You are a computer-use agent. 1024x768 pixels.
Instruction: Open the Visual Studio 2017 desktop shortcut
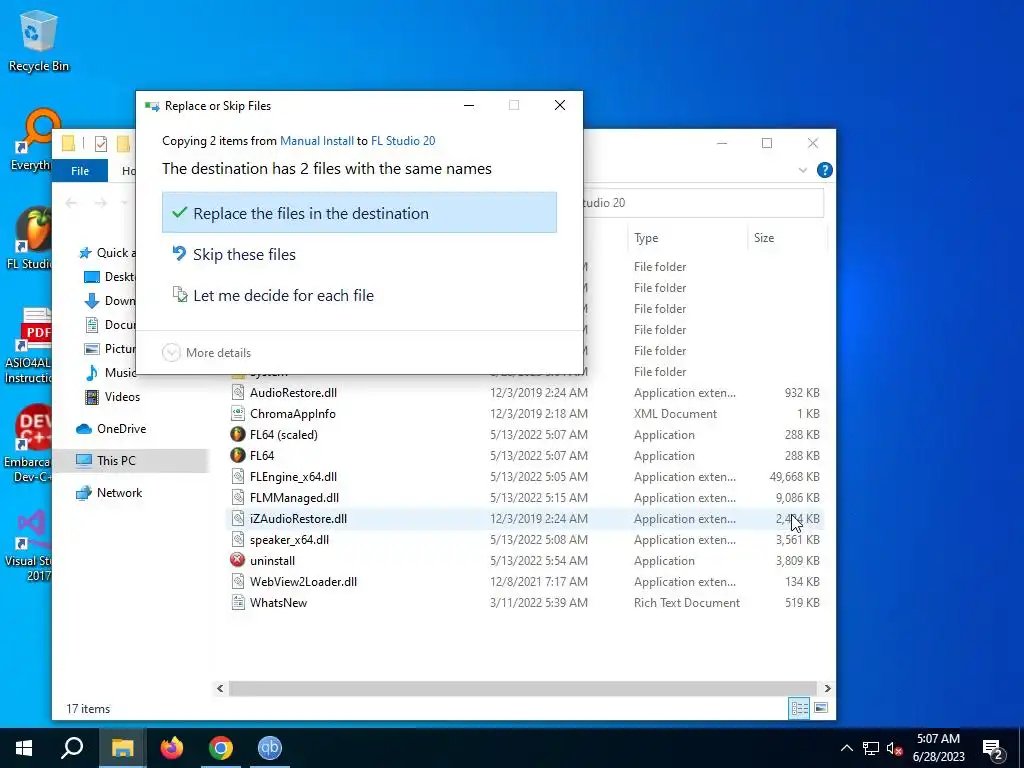point(29,545)
